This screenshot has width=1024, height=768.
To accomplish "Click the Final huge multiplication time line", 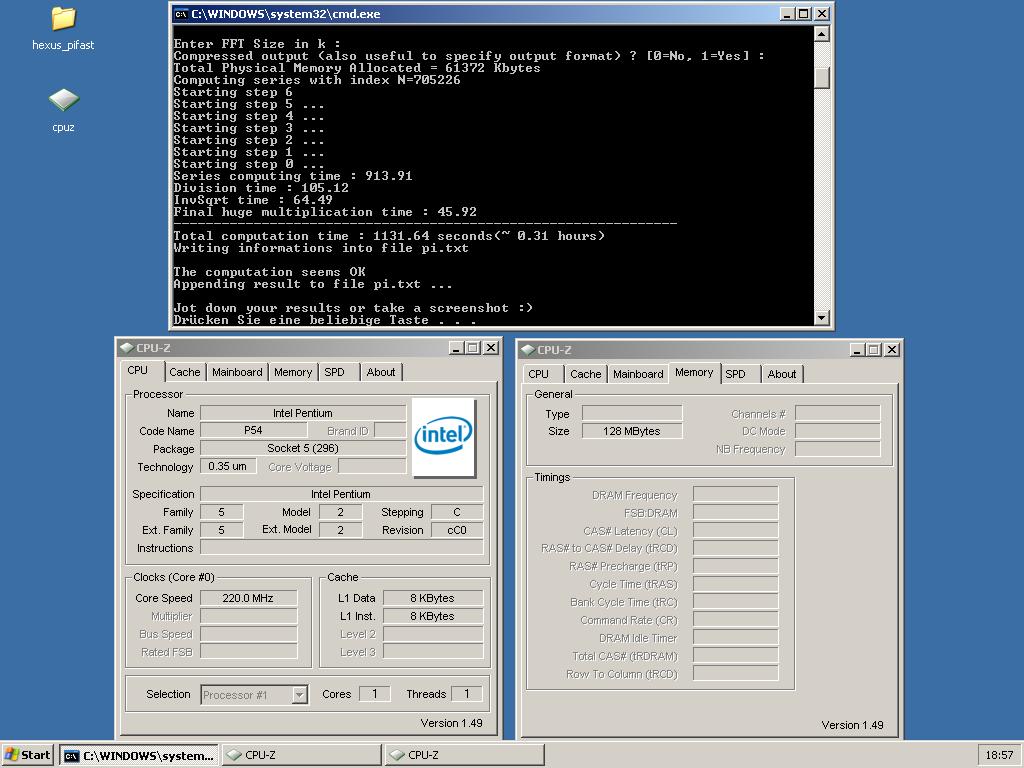I will pyautogui.click(x=325, y=212).
